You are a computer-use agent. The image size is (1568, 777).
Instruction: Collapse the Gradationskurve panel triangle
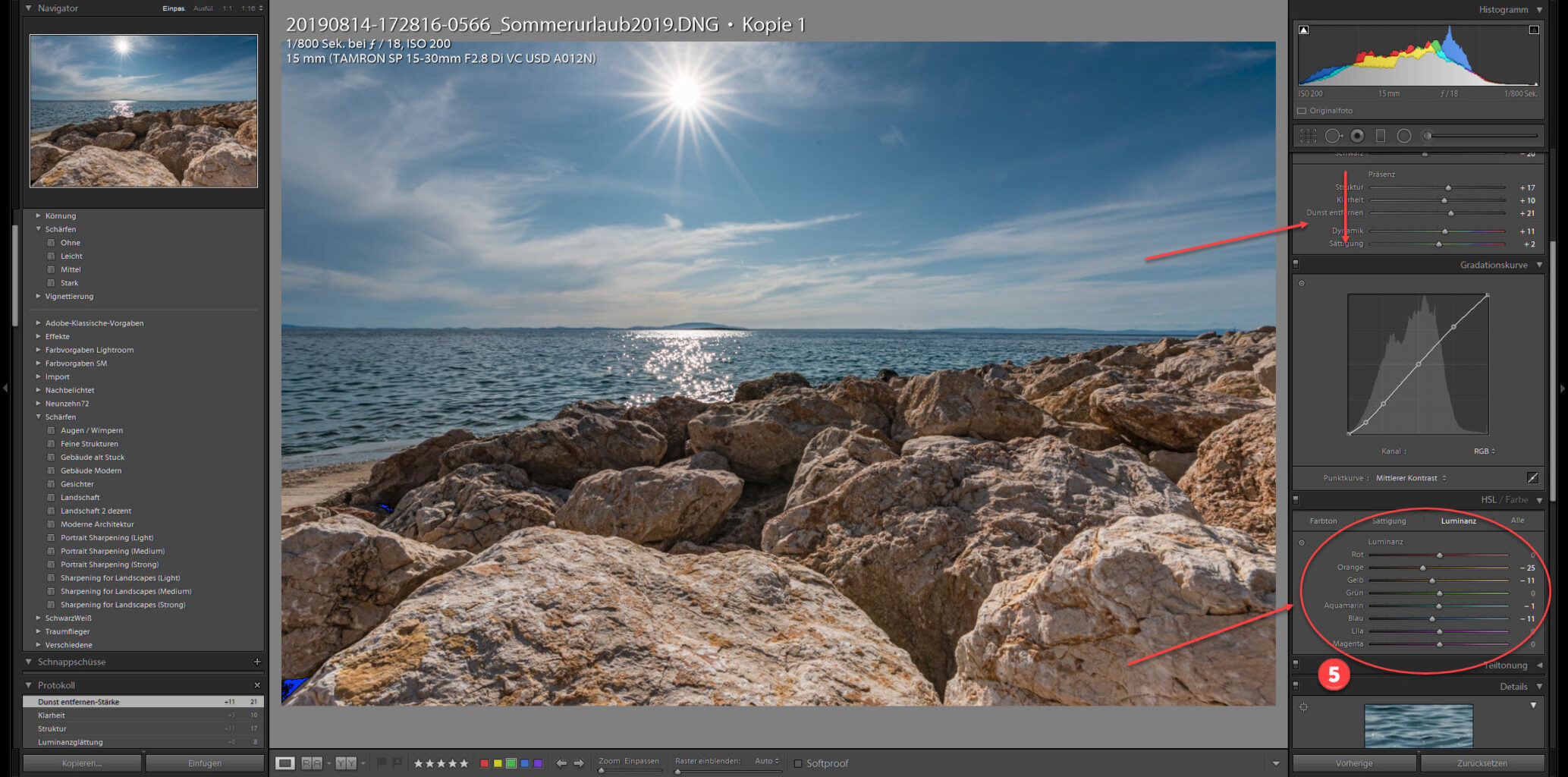point(1539,265)
